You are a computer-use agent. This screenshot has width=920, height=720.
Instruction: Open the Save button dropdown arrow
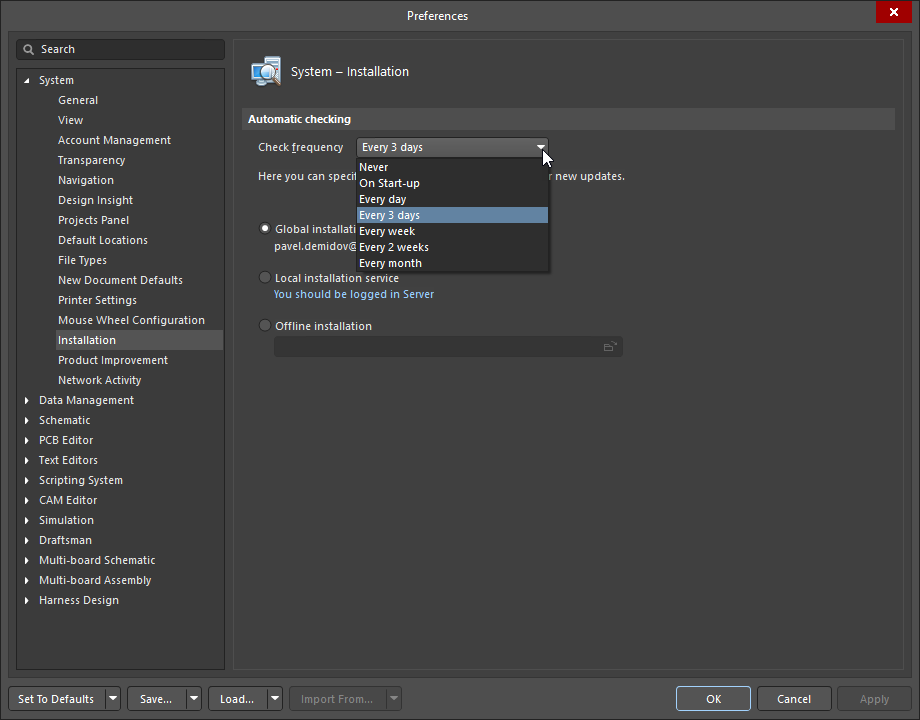click(x=194, y=699)
